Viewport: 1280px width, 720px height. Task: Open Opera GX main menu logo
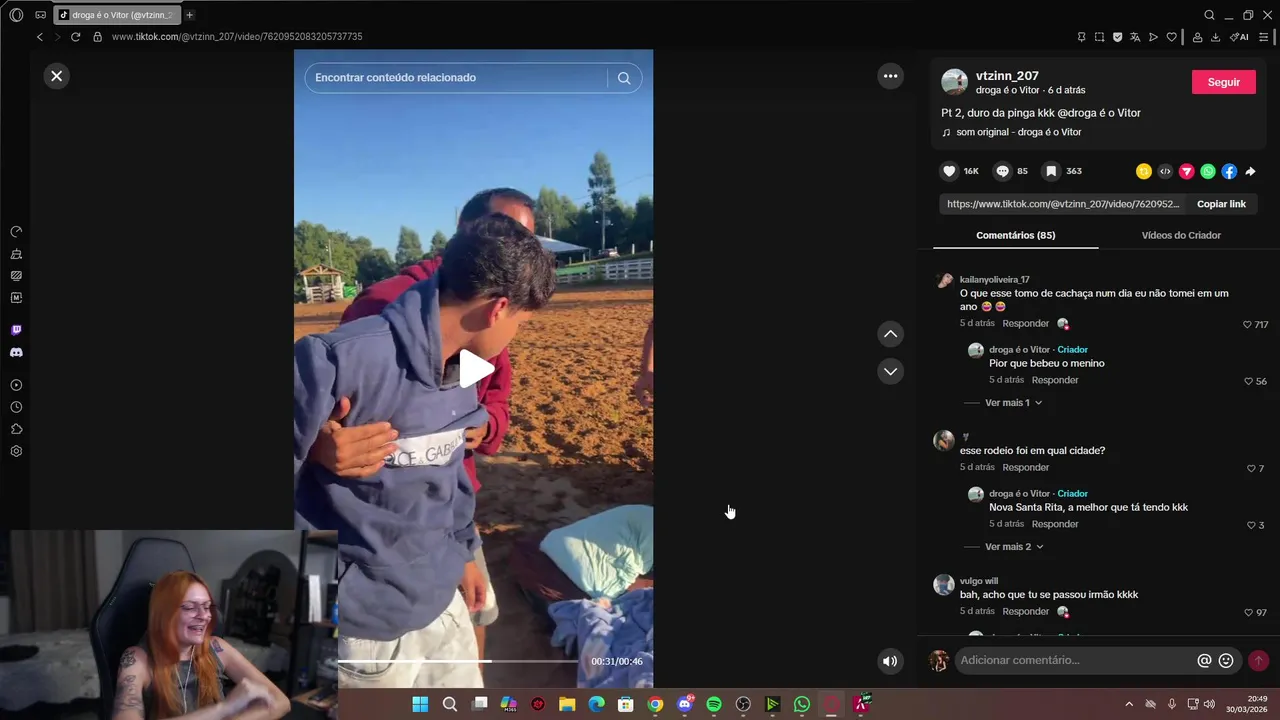coord(16,15)
